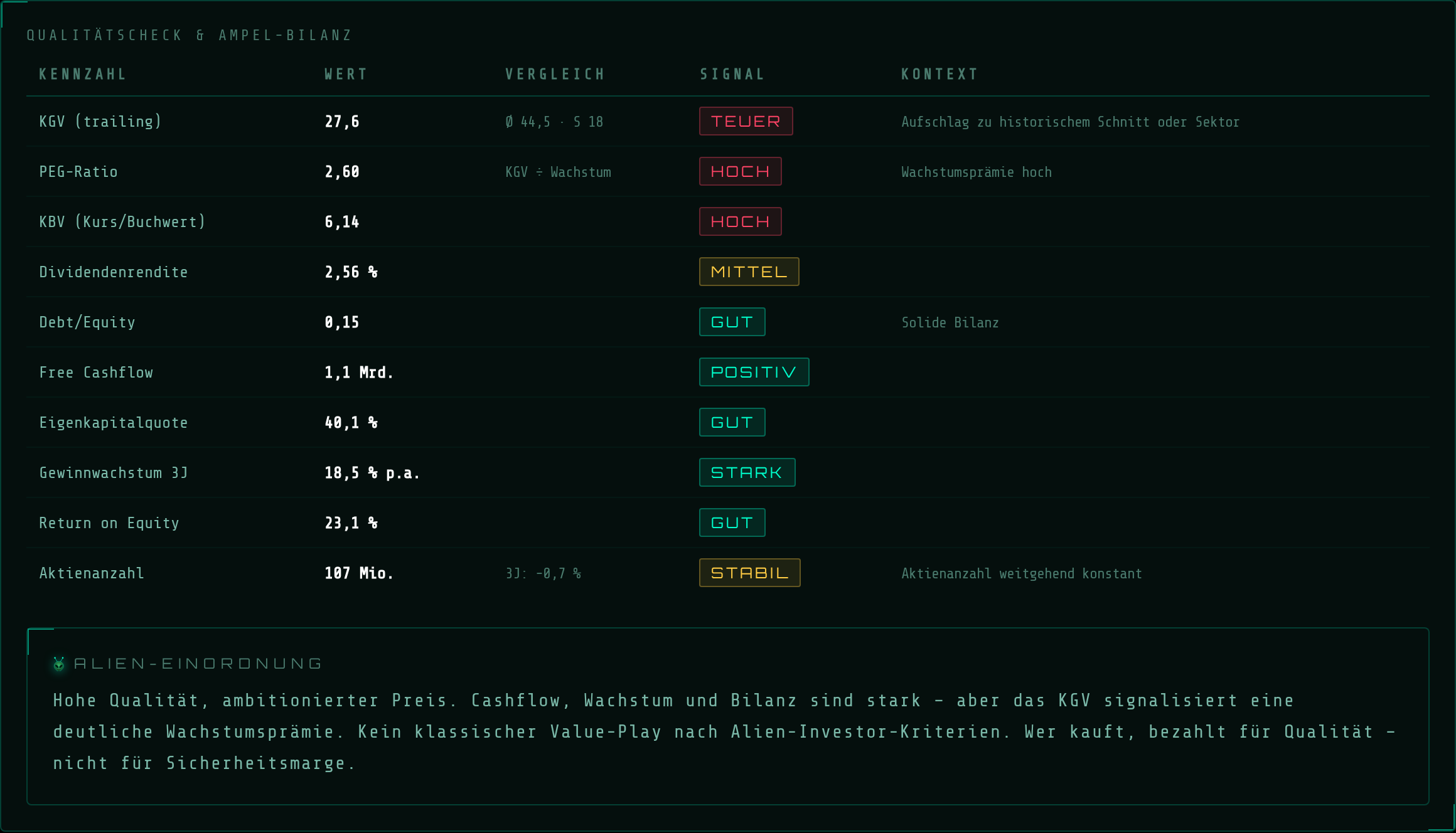Click the TEUER signal badge
The height and width of the screenshot is (833, 1456).
[746, 121]
